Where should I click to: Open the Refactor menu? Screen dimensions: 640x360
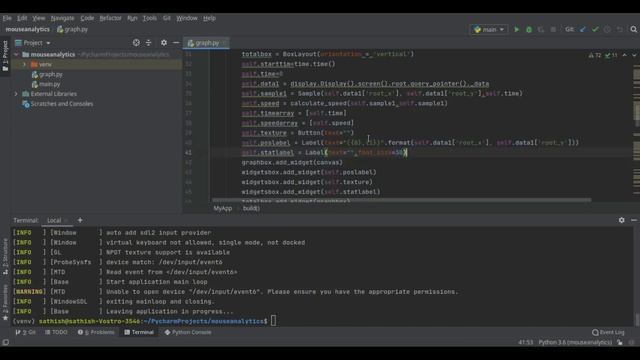click(110, 18)
